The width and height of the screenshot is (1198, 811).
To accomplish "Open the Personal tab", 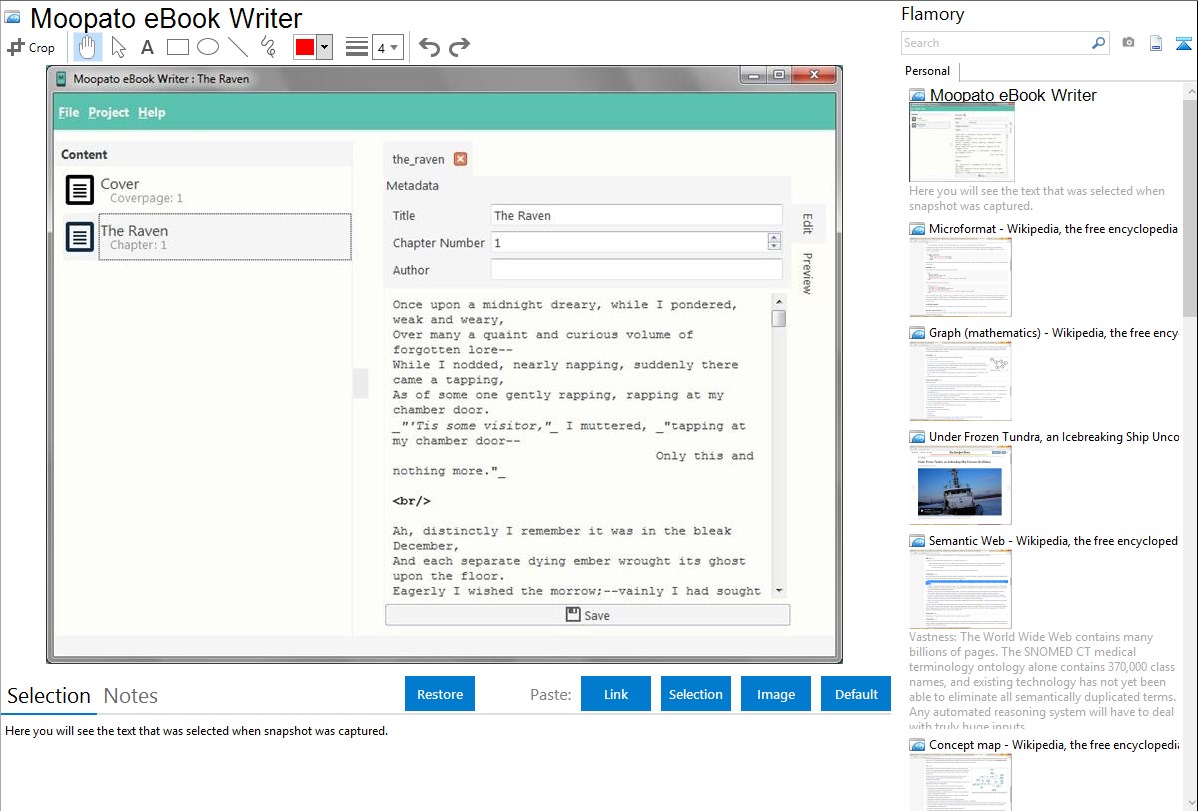I will pos(927,71).
